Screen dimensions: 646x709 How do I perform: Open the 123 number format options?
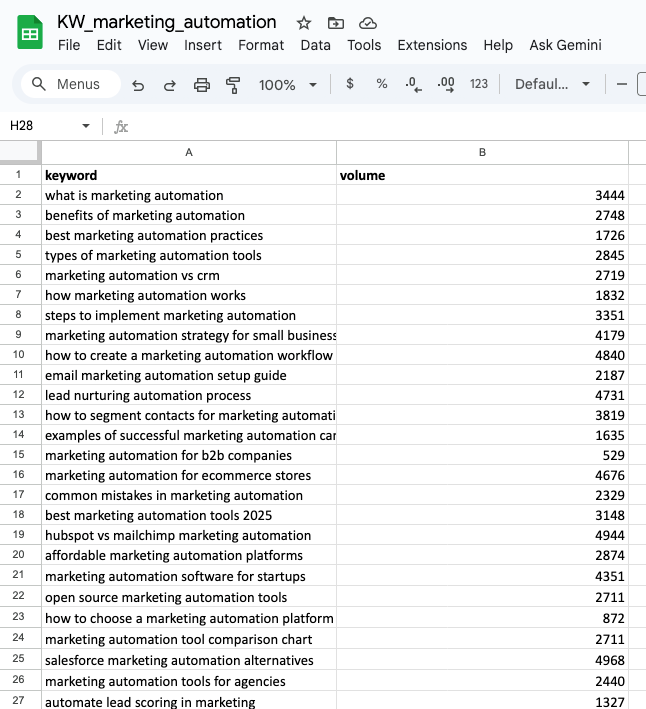coord(479,84)
